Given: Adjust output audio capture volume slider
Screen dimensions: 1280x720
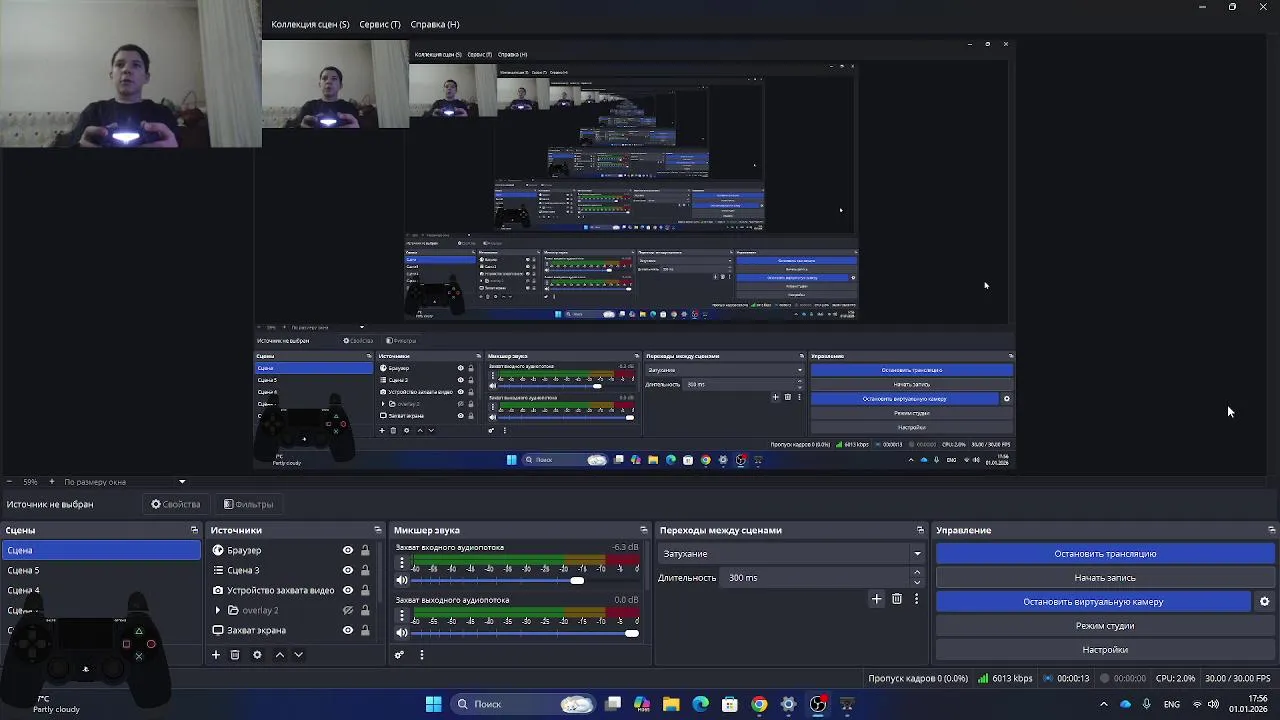Looking at the screenshot, I should [x=631, y=632].
